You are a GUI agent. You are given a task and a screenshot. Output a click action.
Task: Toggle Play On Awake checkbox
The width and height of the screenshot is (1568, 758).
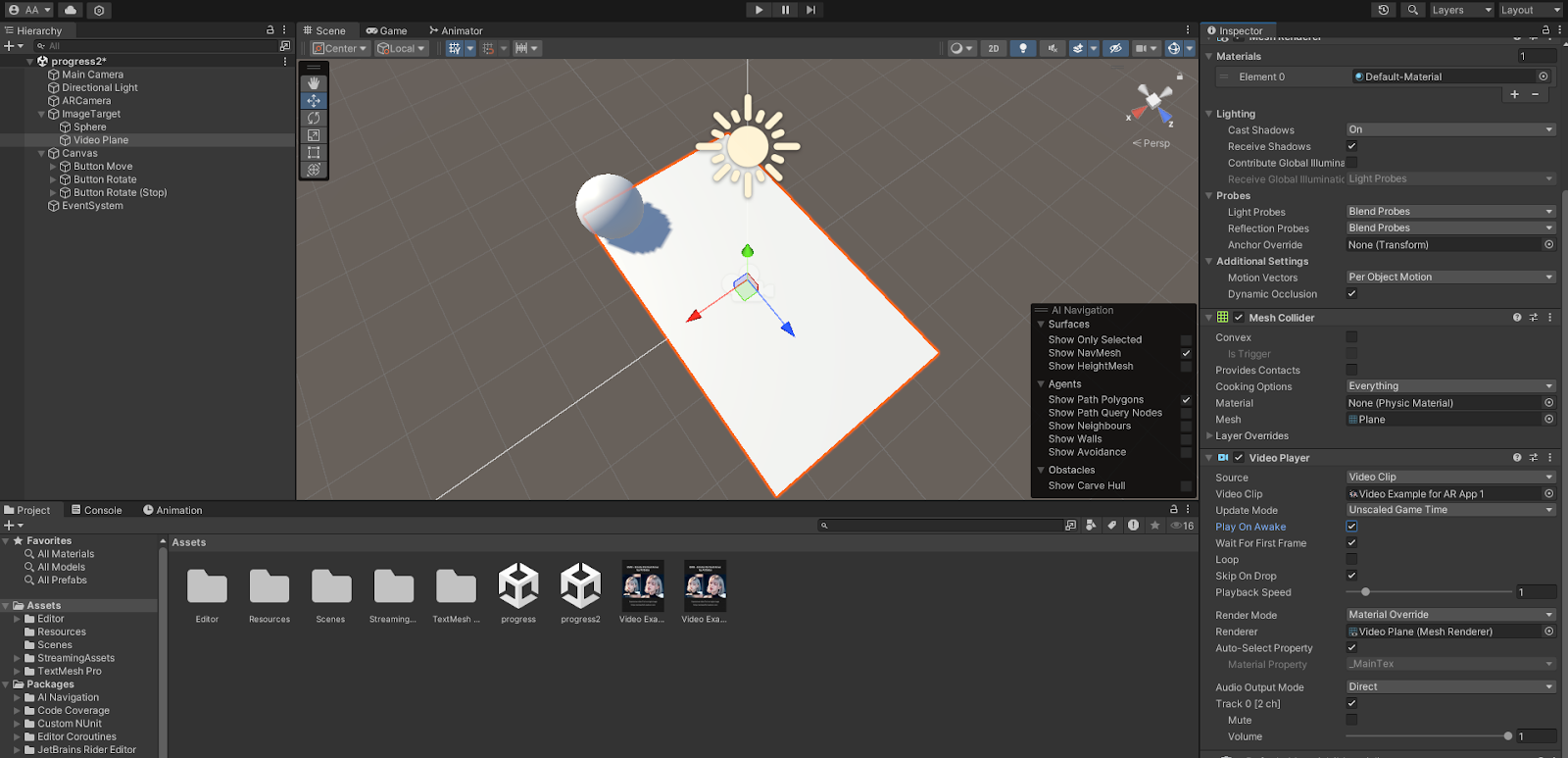coord(1351,527)
